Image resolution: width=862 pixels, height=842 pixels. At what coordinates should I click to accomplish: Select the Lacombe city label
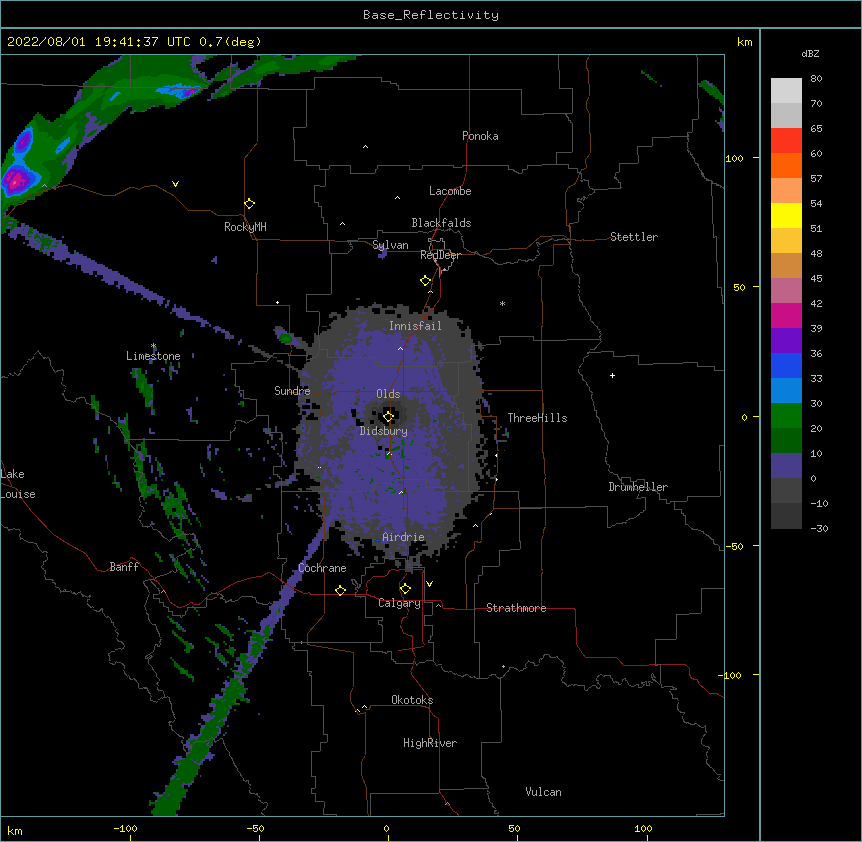click(x=450, y=191)
